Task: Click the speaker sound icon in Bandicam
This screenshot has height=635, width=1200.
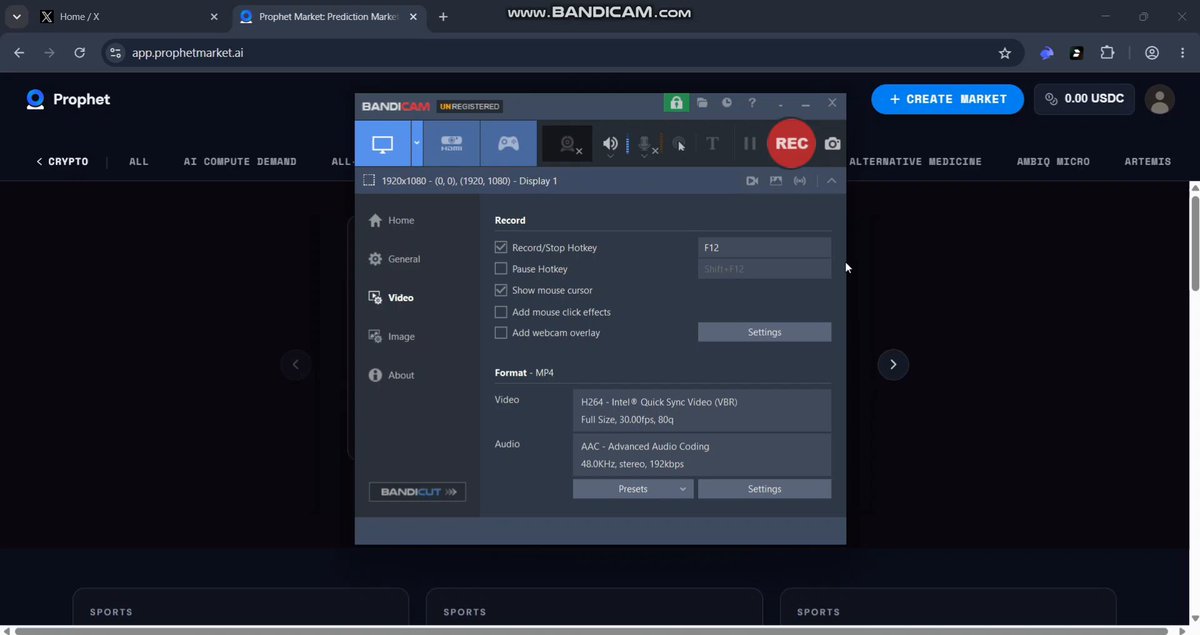Action: coord(610,145)
